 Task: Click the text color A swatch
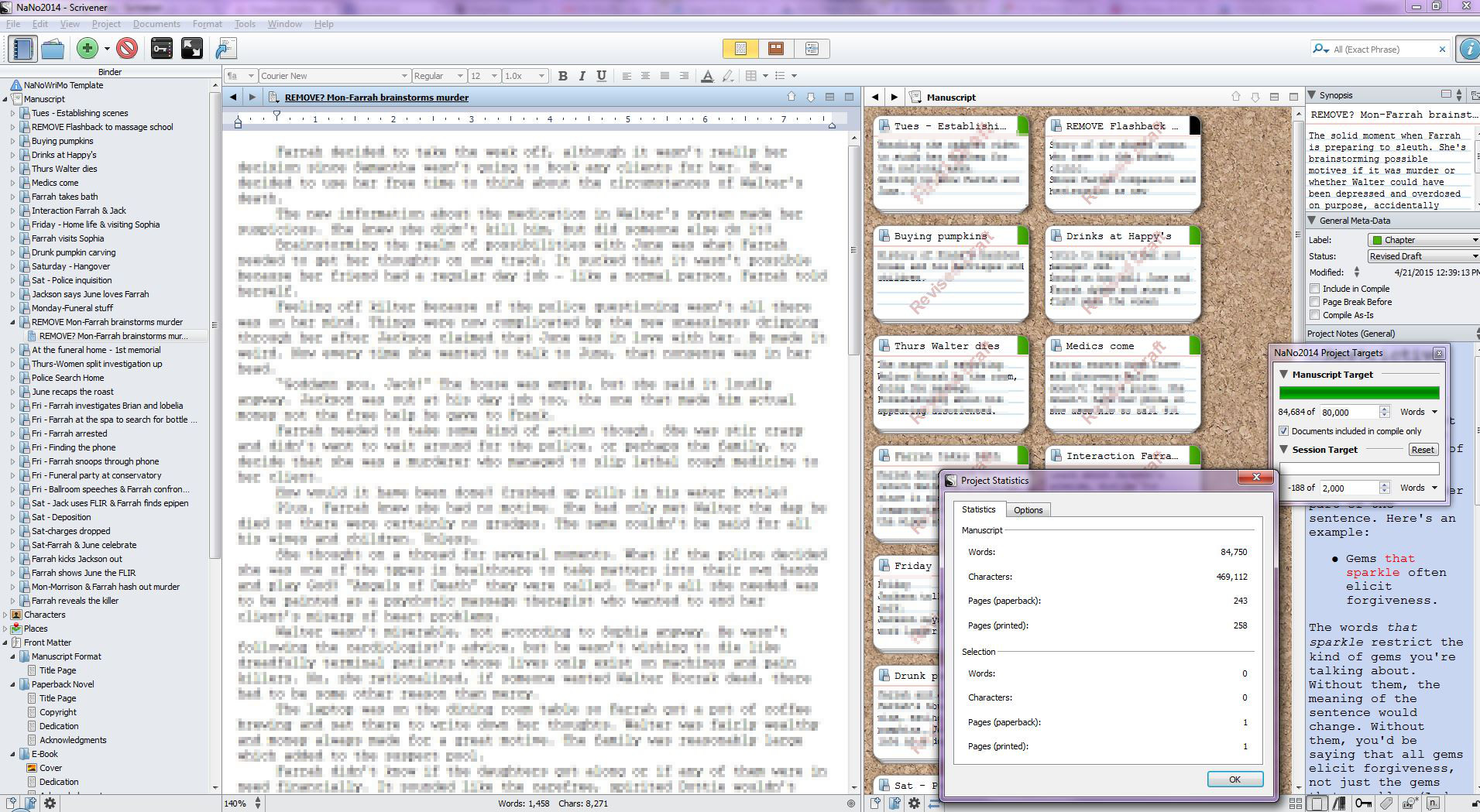tap(707, 76)
